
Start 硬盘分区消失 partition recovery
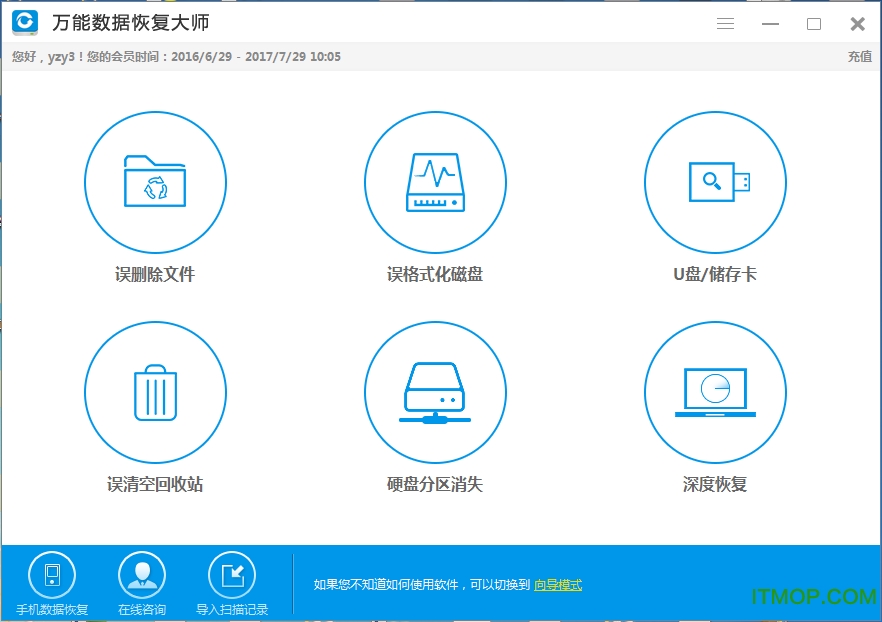[x=435, y=392]
